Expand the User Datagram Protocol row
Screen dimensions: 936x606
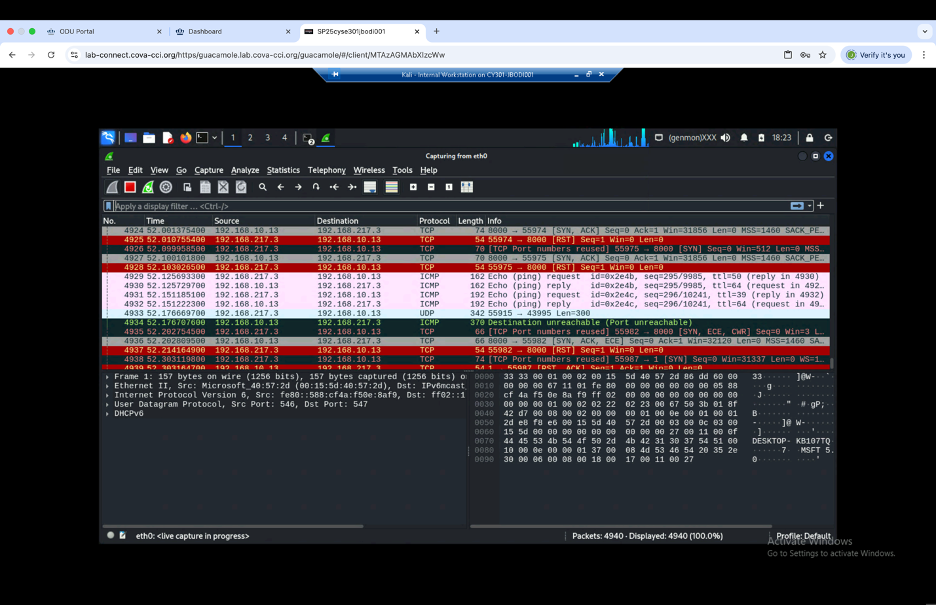108,403
